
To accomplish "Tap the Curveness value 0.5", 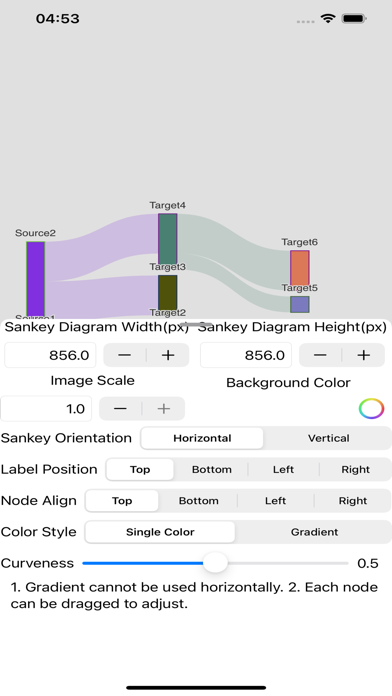I will point(368,563).
